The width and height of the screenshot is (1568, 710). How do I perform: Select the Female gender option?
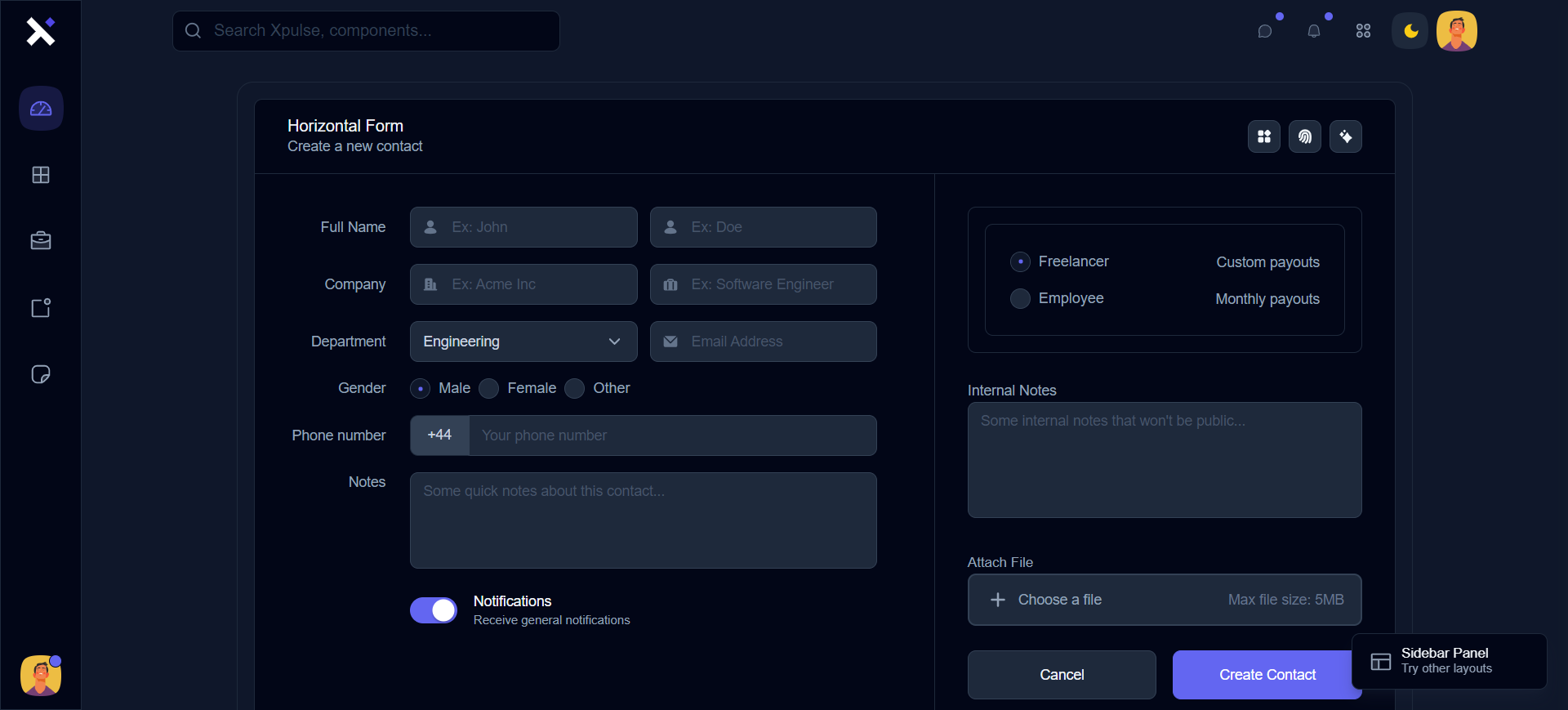coord(489,389)
